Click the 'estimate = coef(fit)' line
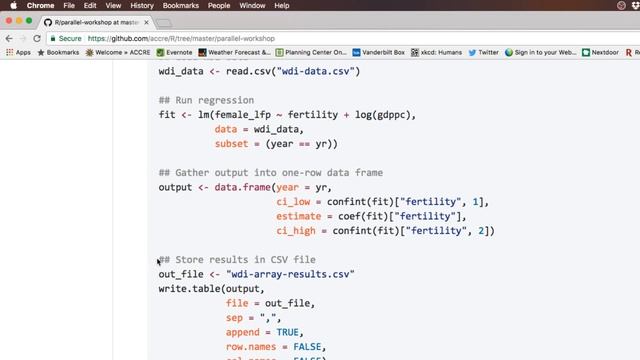 (x=371, y=216)
